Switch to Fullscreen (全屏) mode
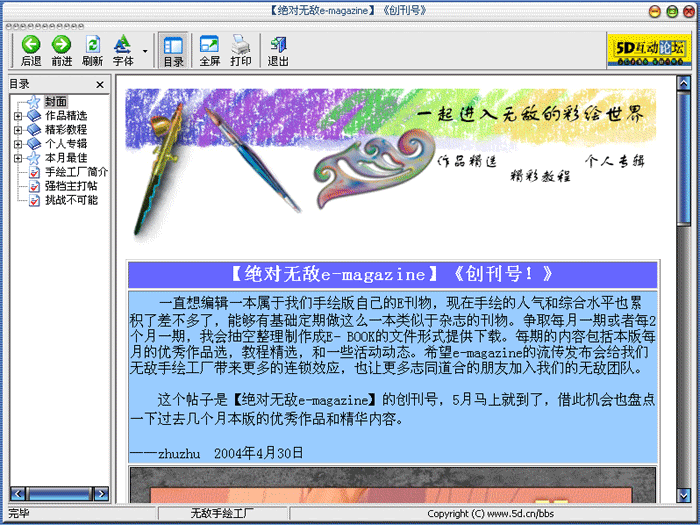 tap(209, 51)
